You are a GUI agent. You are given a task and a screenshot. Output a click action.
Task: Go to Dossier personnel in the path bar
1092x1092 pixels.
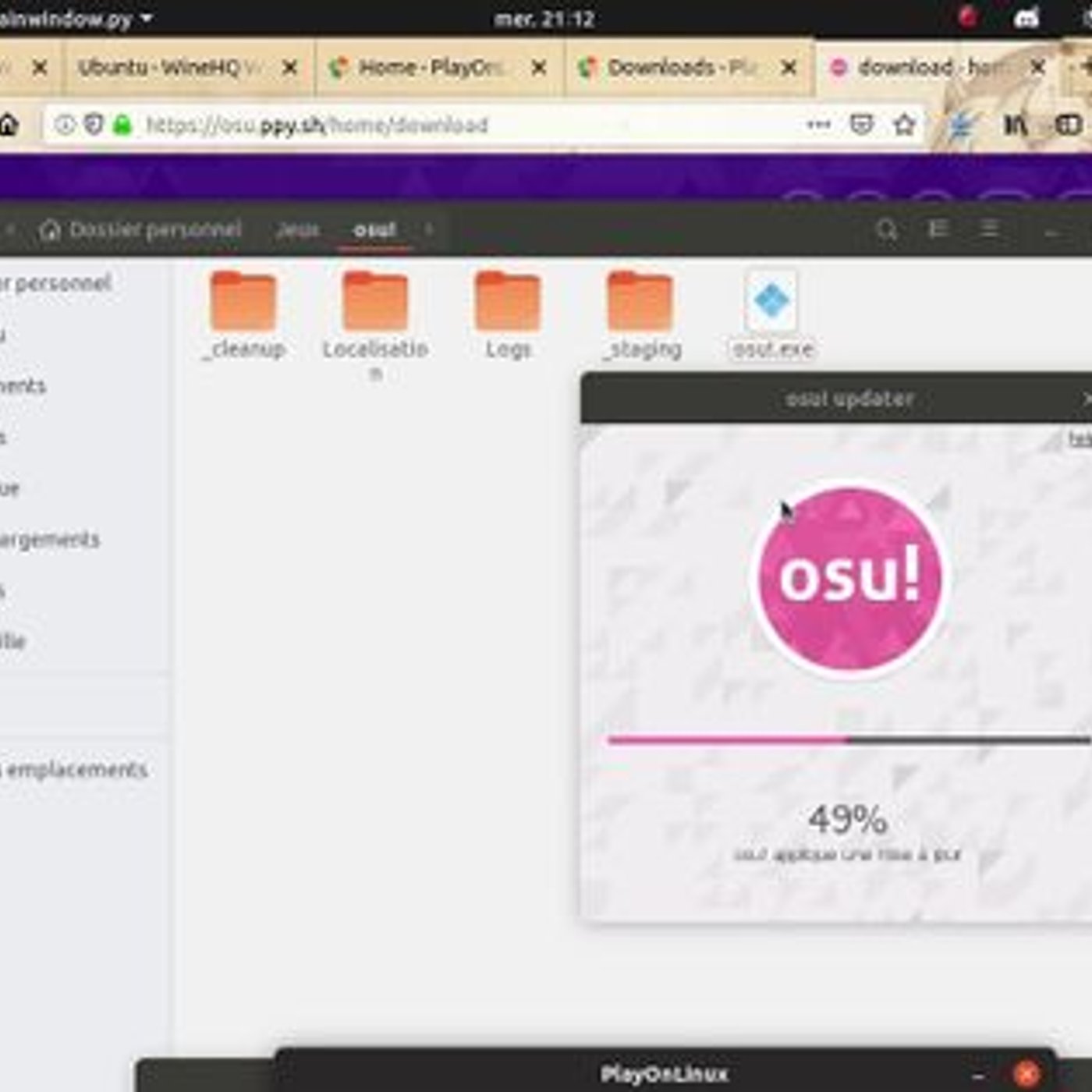140,229
